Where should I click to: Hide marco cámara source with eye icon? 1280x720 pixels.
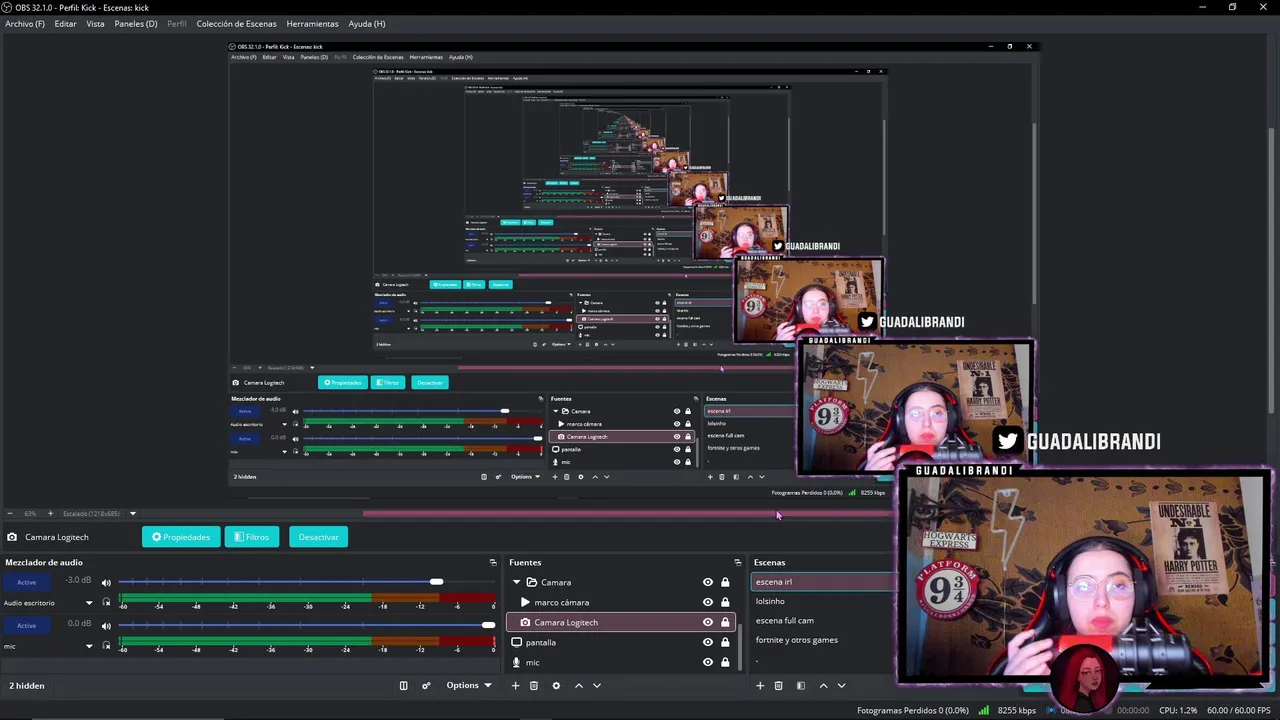[708, 602]
